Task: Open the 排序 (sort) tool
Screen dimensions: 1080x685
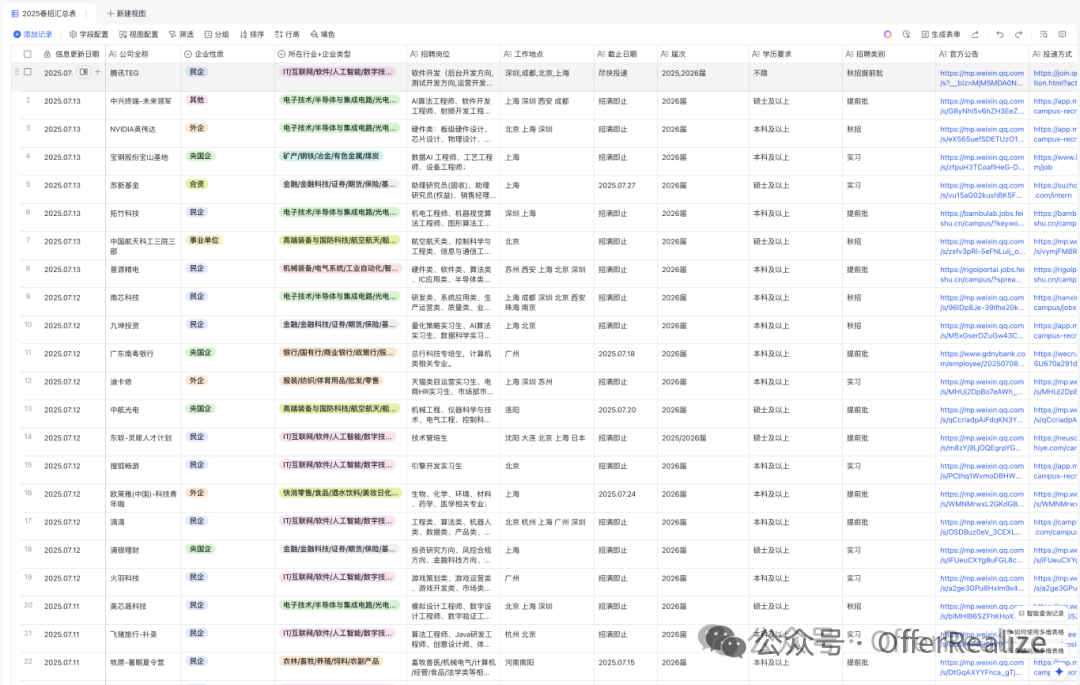Action: point(250,34)
